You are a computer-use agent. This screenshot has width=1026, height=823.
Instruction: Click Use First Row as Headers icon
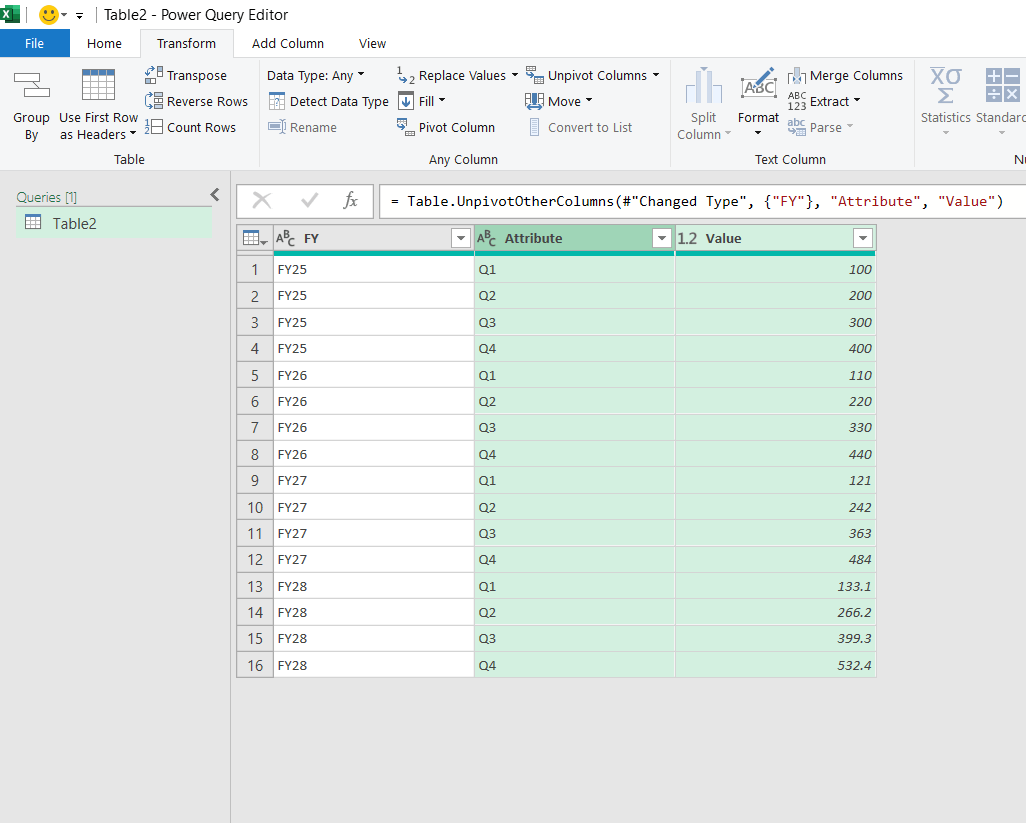[98, 85]
